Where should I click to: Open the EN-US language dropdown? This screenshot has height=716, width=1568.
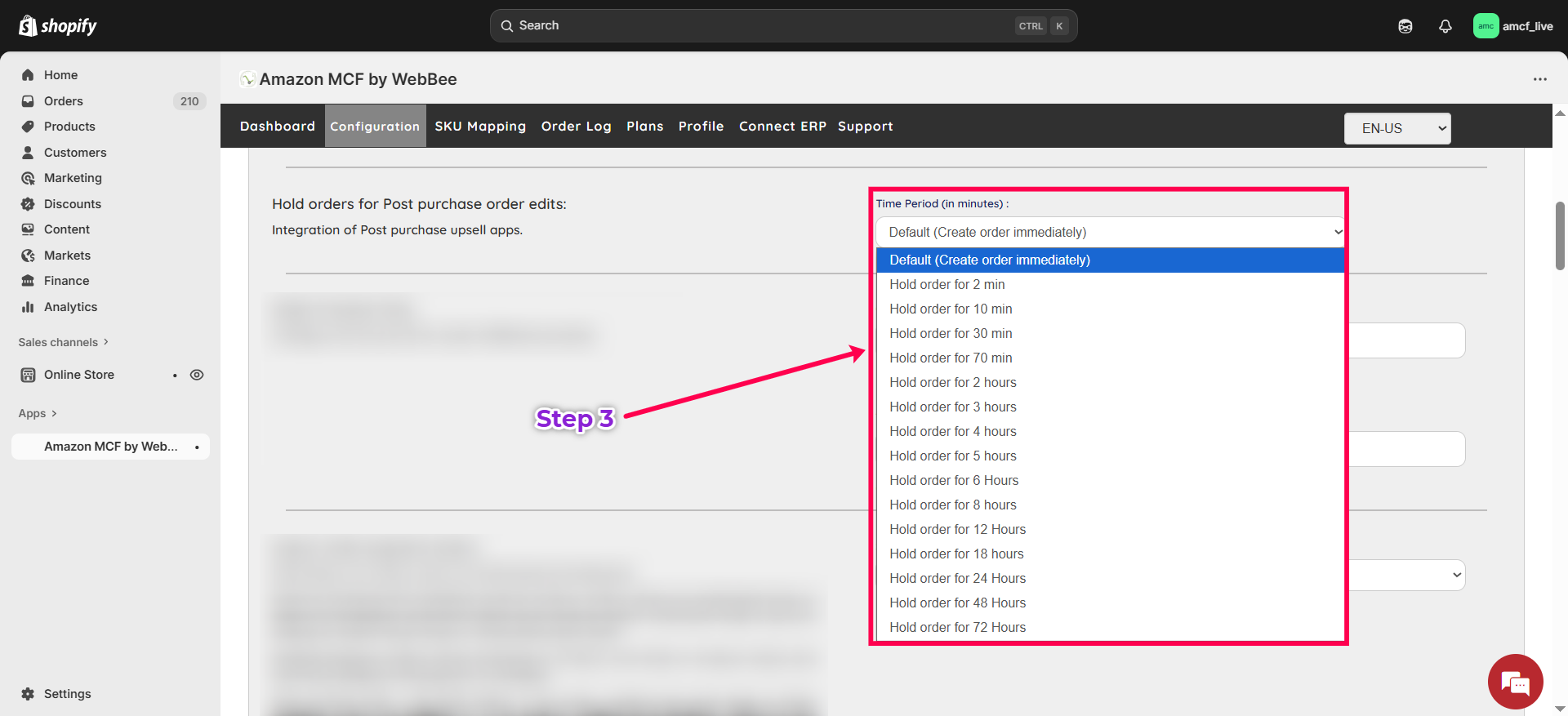(1396, 128)
